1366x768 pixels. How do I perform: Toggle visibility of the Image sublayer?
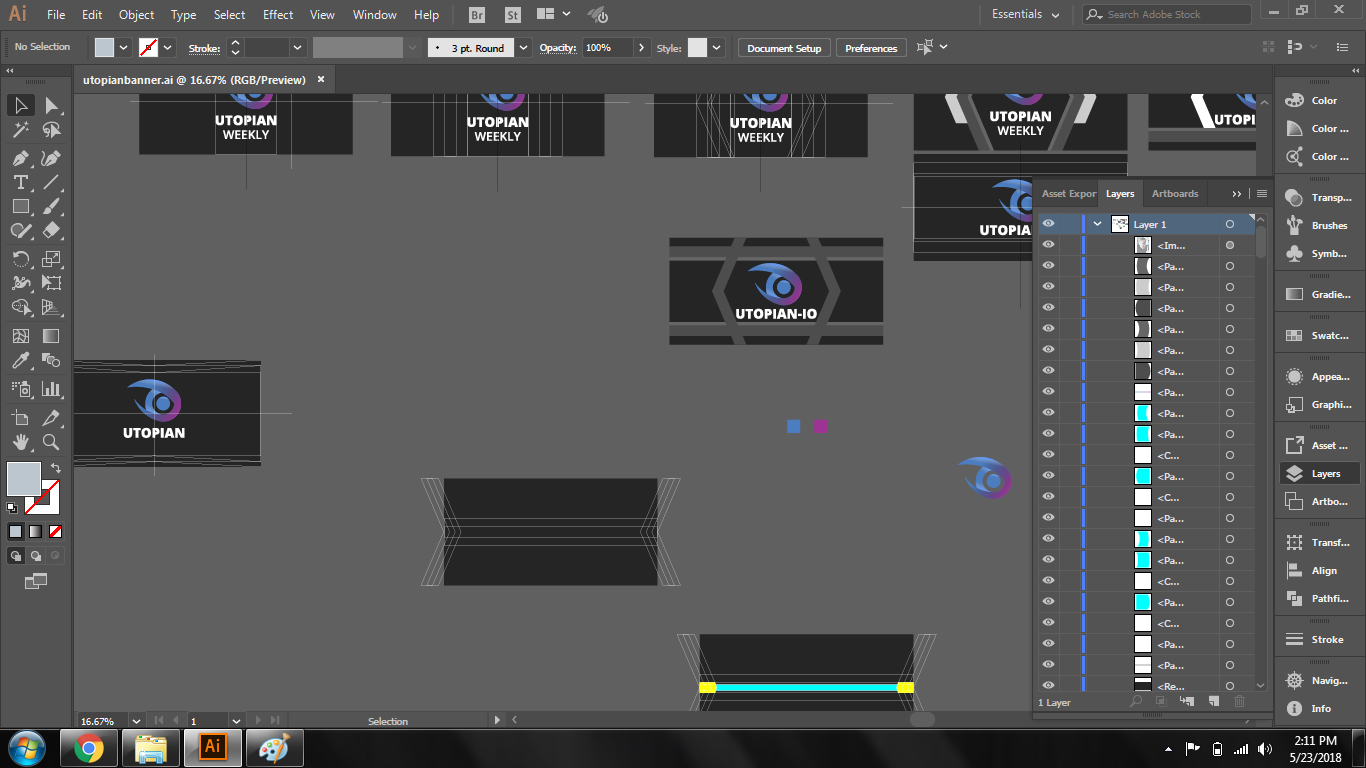1048,245
